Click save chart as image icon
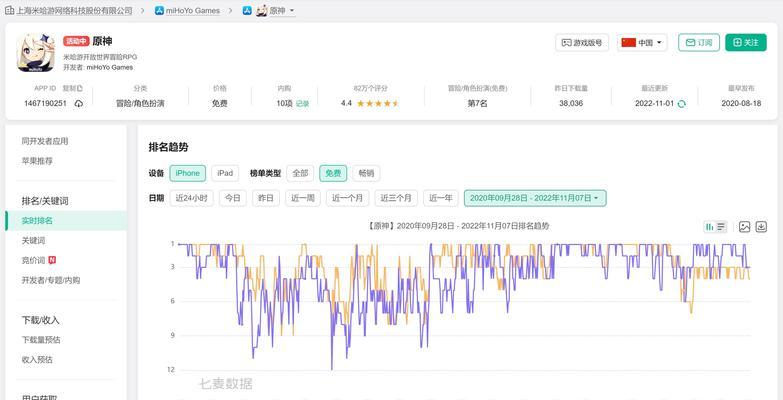The image size is (783, 400). (745, 227)
